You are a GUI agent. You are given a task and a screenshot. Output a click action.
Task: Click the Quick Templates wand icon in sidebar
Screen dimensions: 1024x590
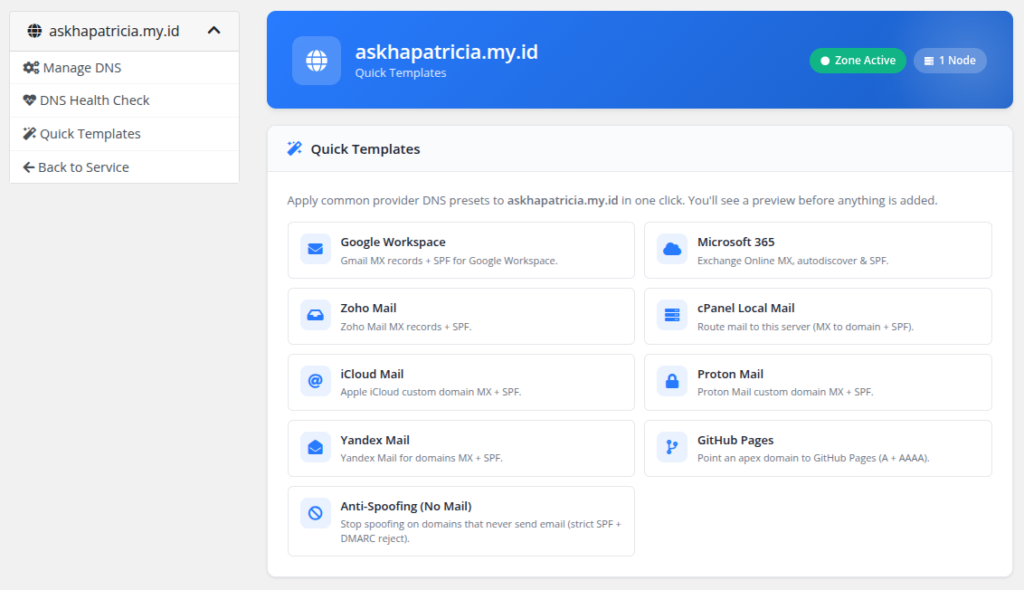[x=29, y=133]
